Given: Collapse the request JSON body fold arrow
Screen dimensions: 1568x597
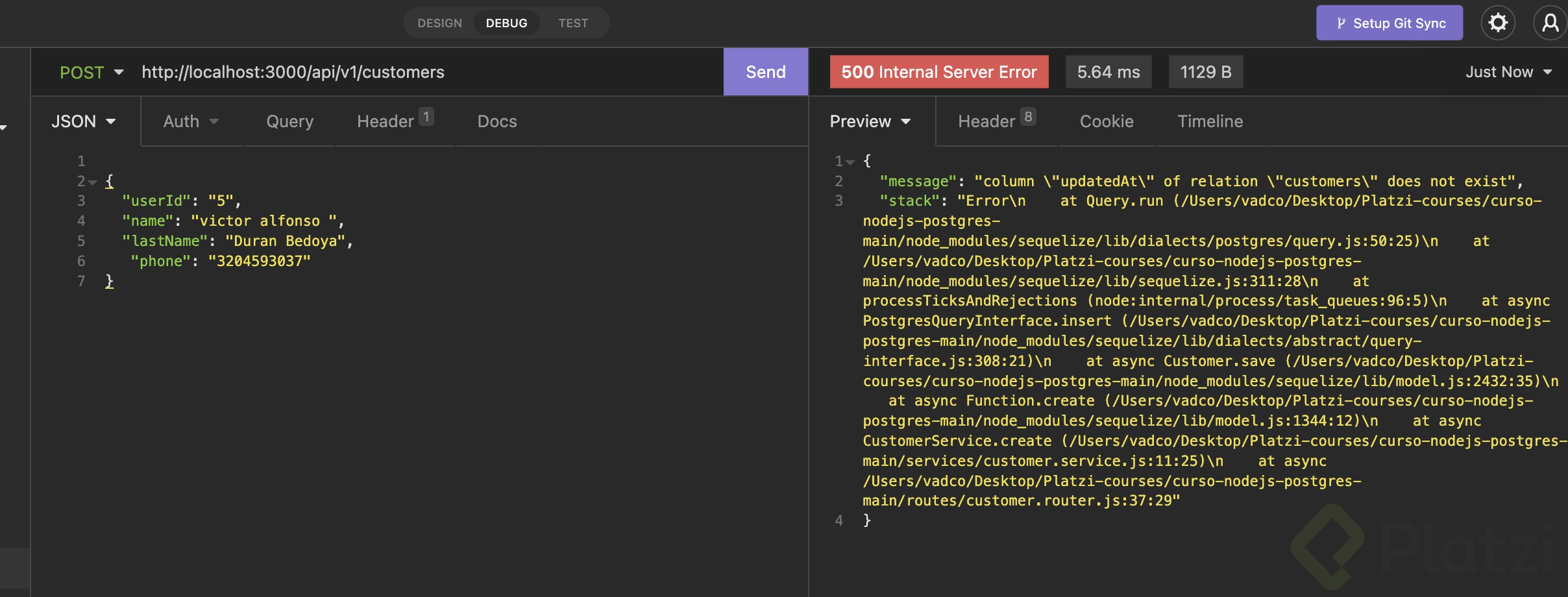Looking at the screenshot, I should pyautogui.click(x=93, y=182).
